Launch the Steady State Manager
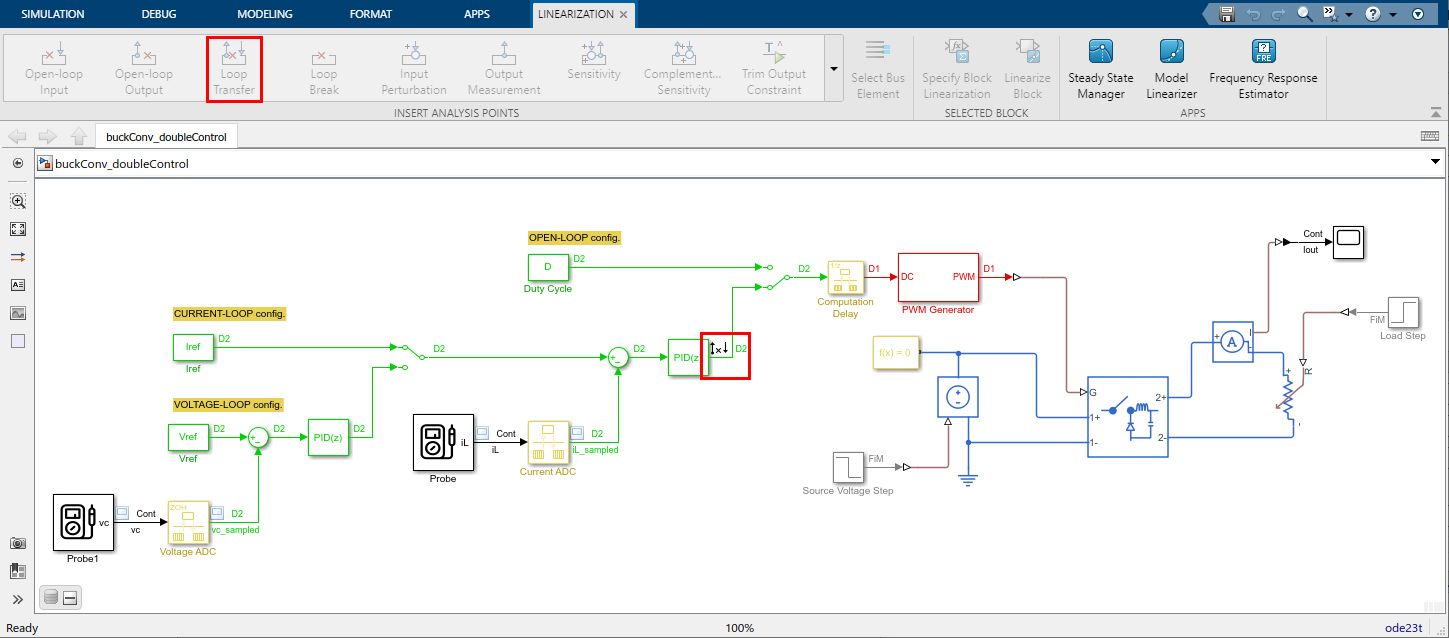The height and width of the screenshot is (638, 1449). (x=1100, y=67)
